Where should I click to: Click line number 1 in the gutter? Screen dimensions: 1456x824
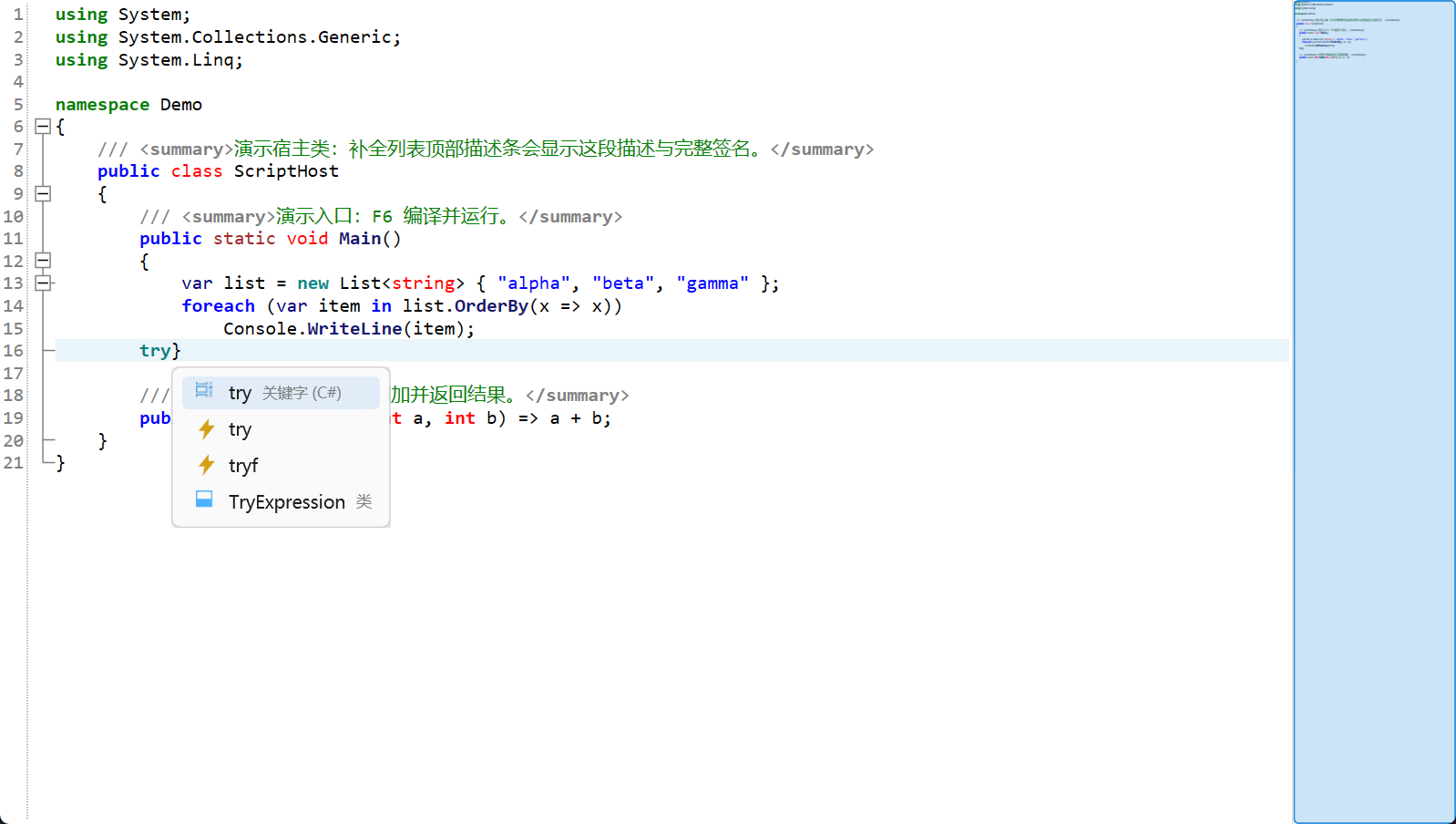coord(18,15)
